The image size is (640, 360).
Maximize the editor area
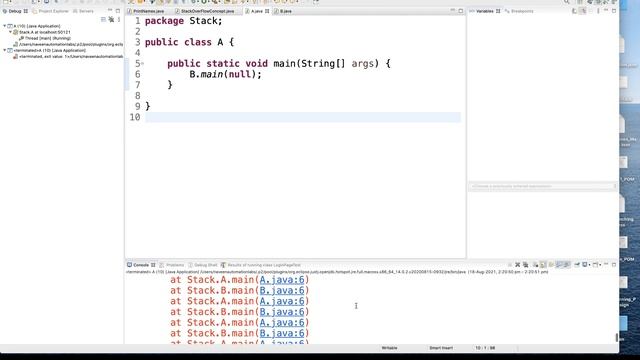[461, 11]
